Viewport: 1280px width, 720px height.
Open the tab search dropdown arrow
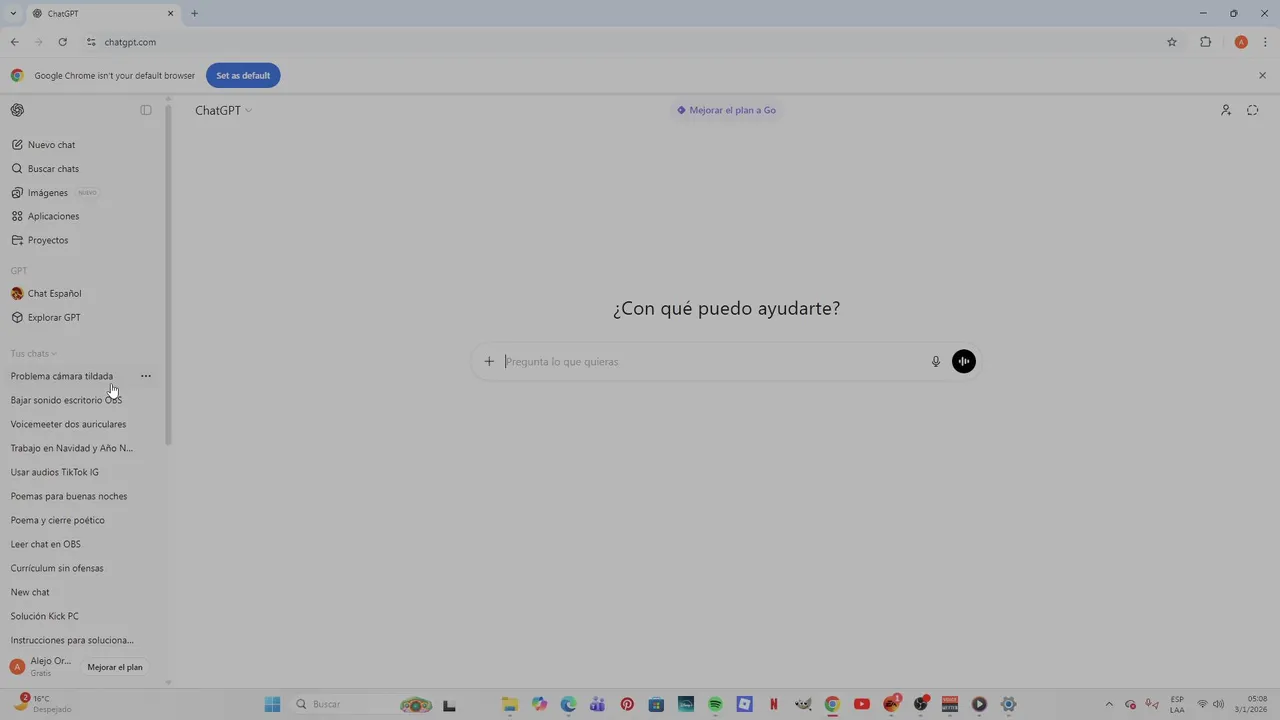(x=13, y=14)
